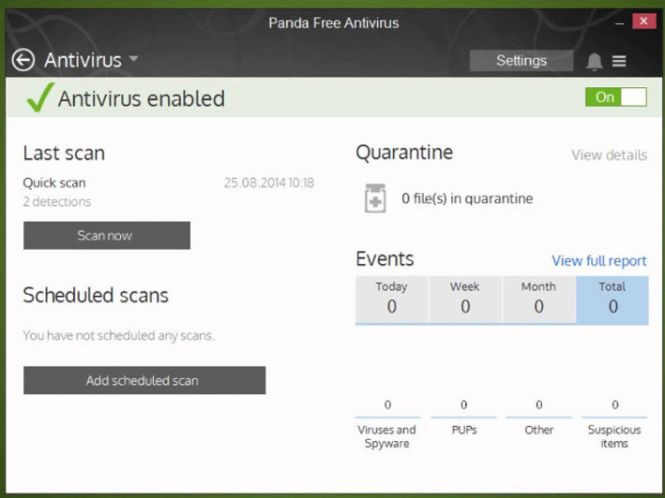665x498 pixels.
Task: Click the Other events count column
Action: (x=539, y=418)
